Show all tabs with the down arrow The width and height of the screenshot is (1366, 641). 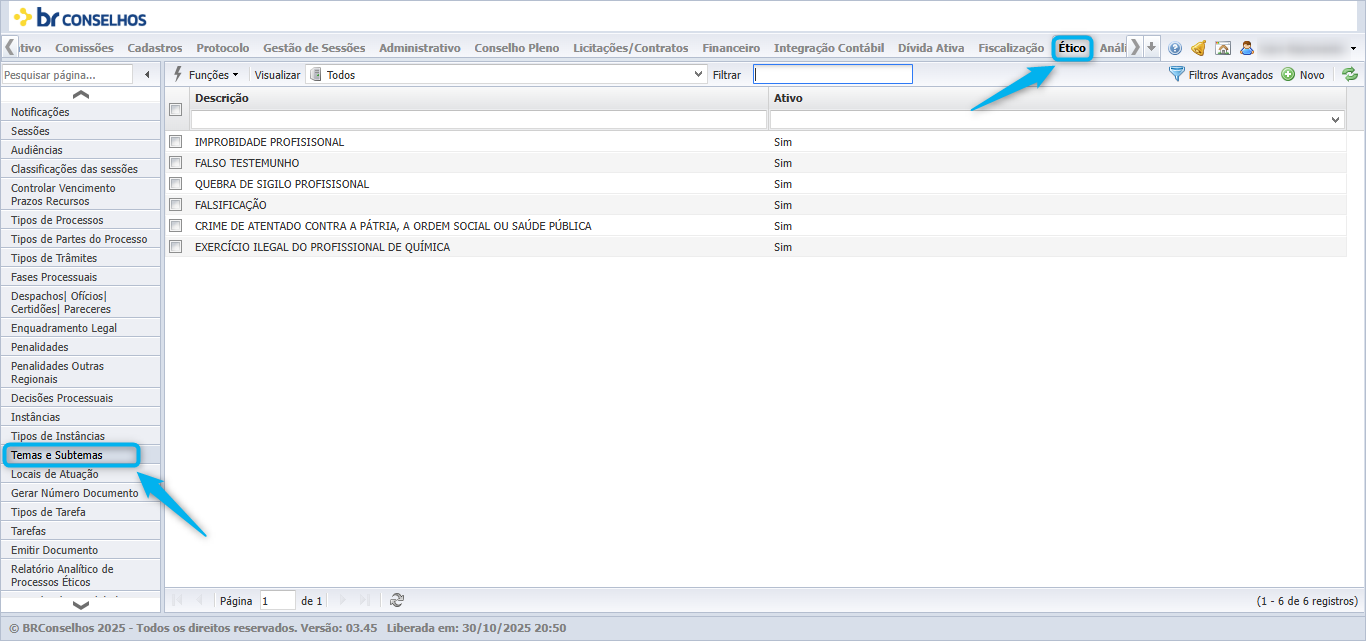(1152, 47)
